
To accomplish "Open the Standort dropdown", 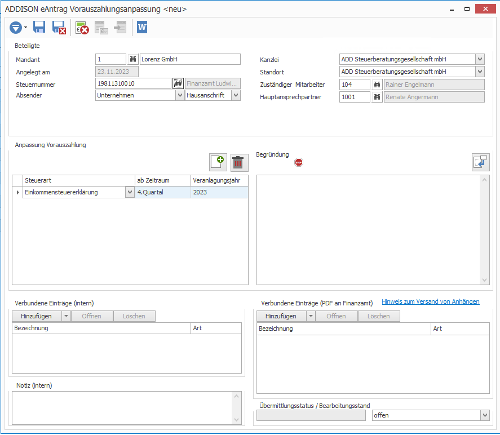I will coord(480,71).
